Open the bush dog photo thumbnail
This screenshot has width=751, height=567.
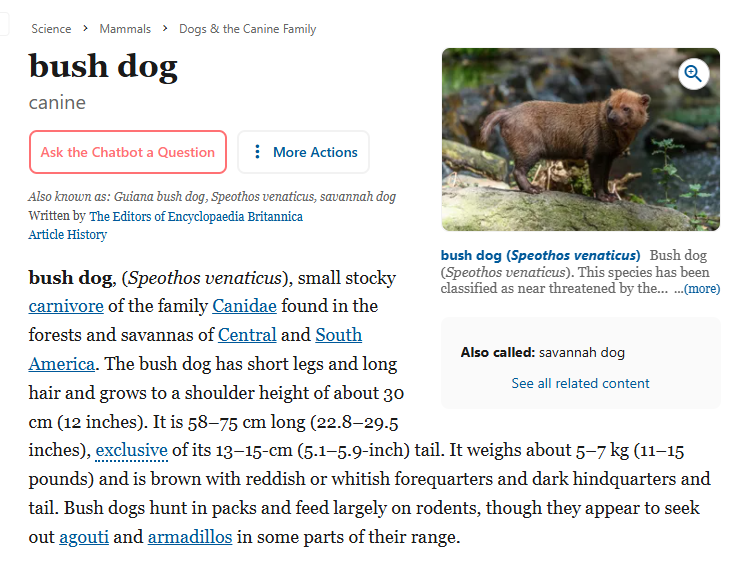pos(580,139)
